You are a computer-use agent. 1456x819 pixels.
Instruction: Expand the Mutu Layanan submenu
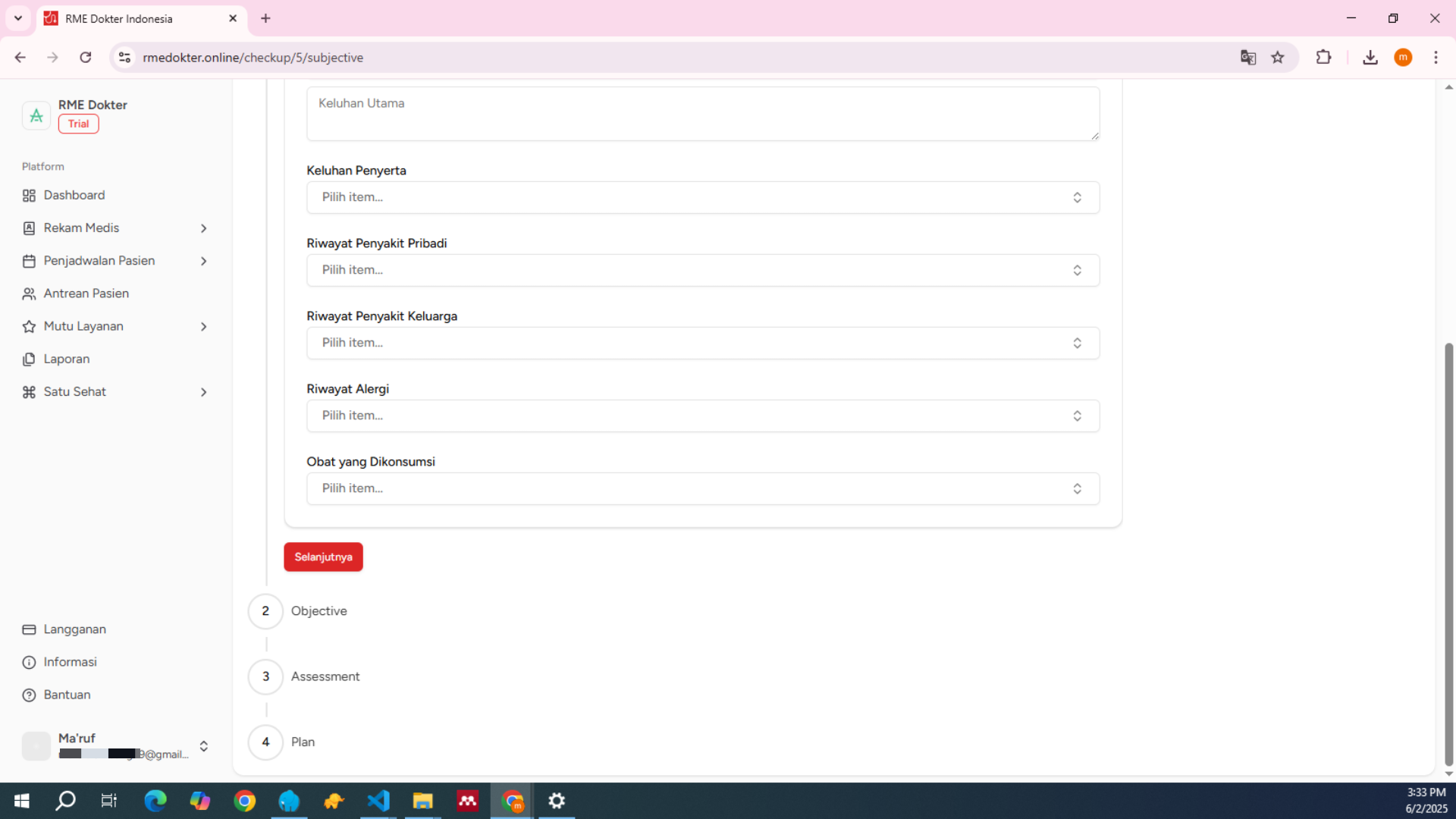tap(203, 327)
